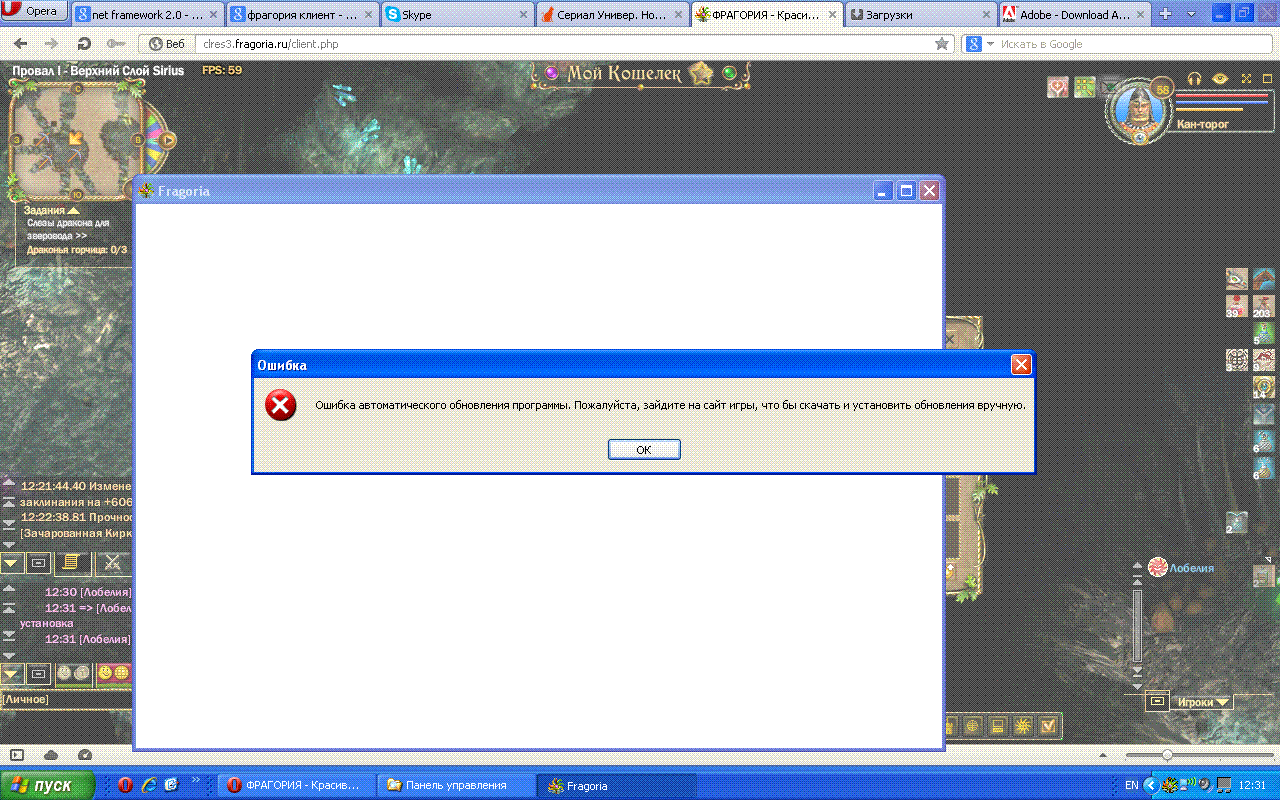Open the пуск Start button

coord(47,785)
